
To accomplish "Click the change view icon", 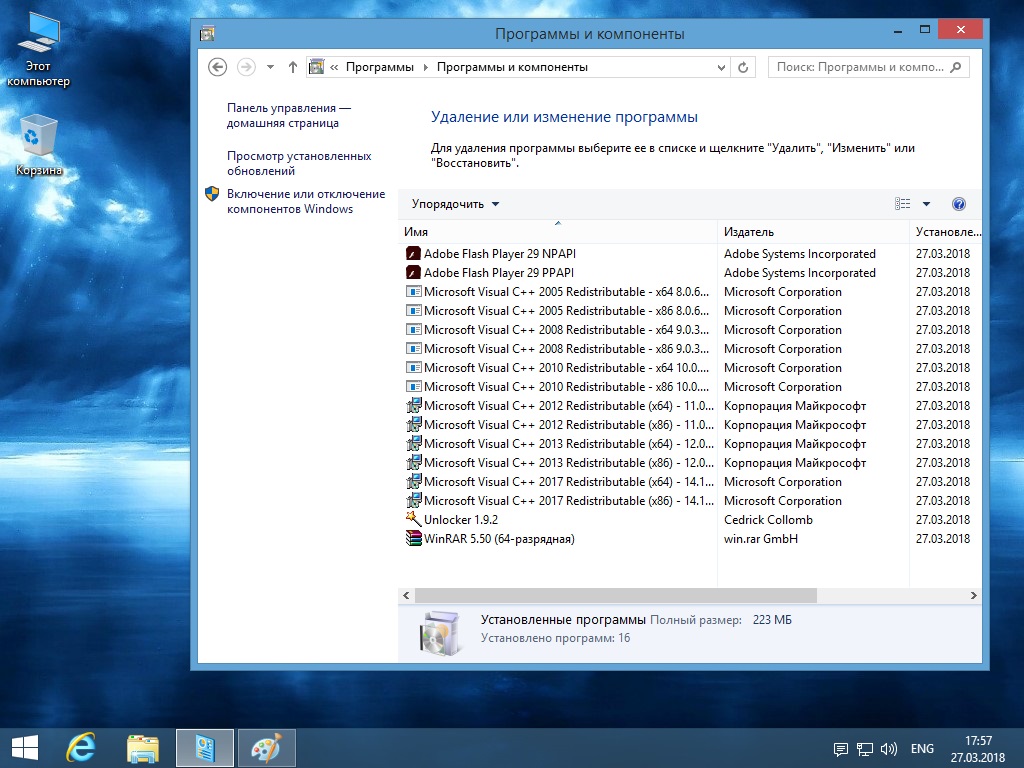I will [903, 204].
